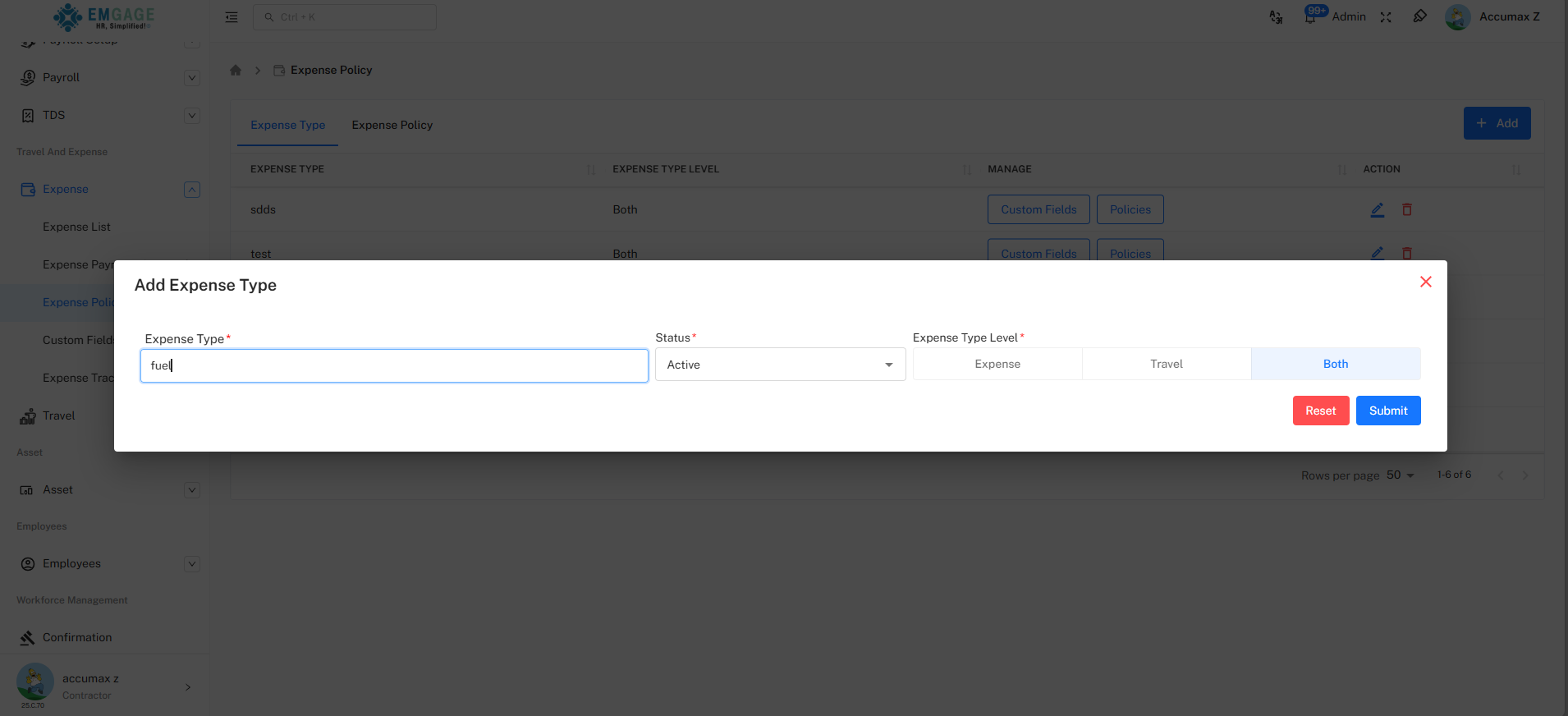Click the Confirmation gavel icon

[28, 638]
